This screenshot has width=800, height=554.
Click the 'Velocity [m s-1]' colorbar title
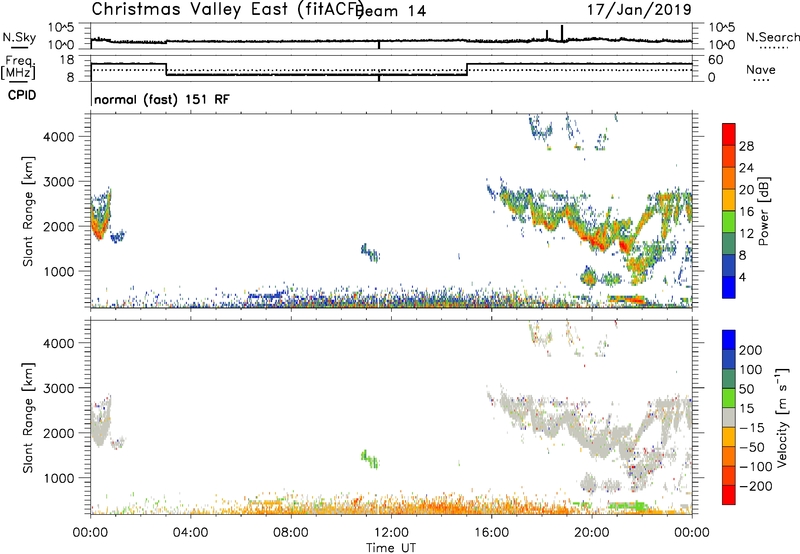(782, 417)
